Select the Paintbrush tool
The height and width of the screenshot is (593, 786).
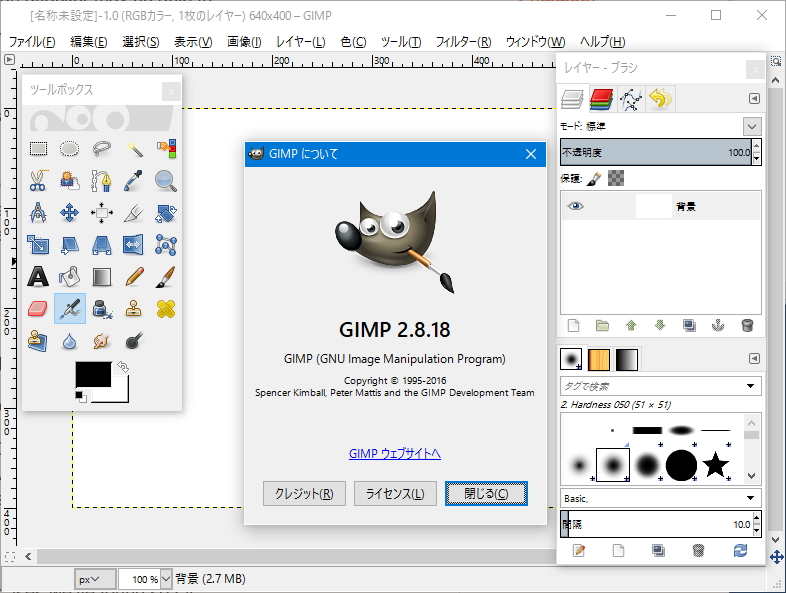166,277
